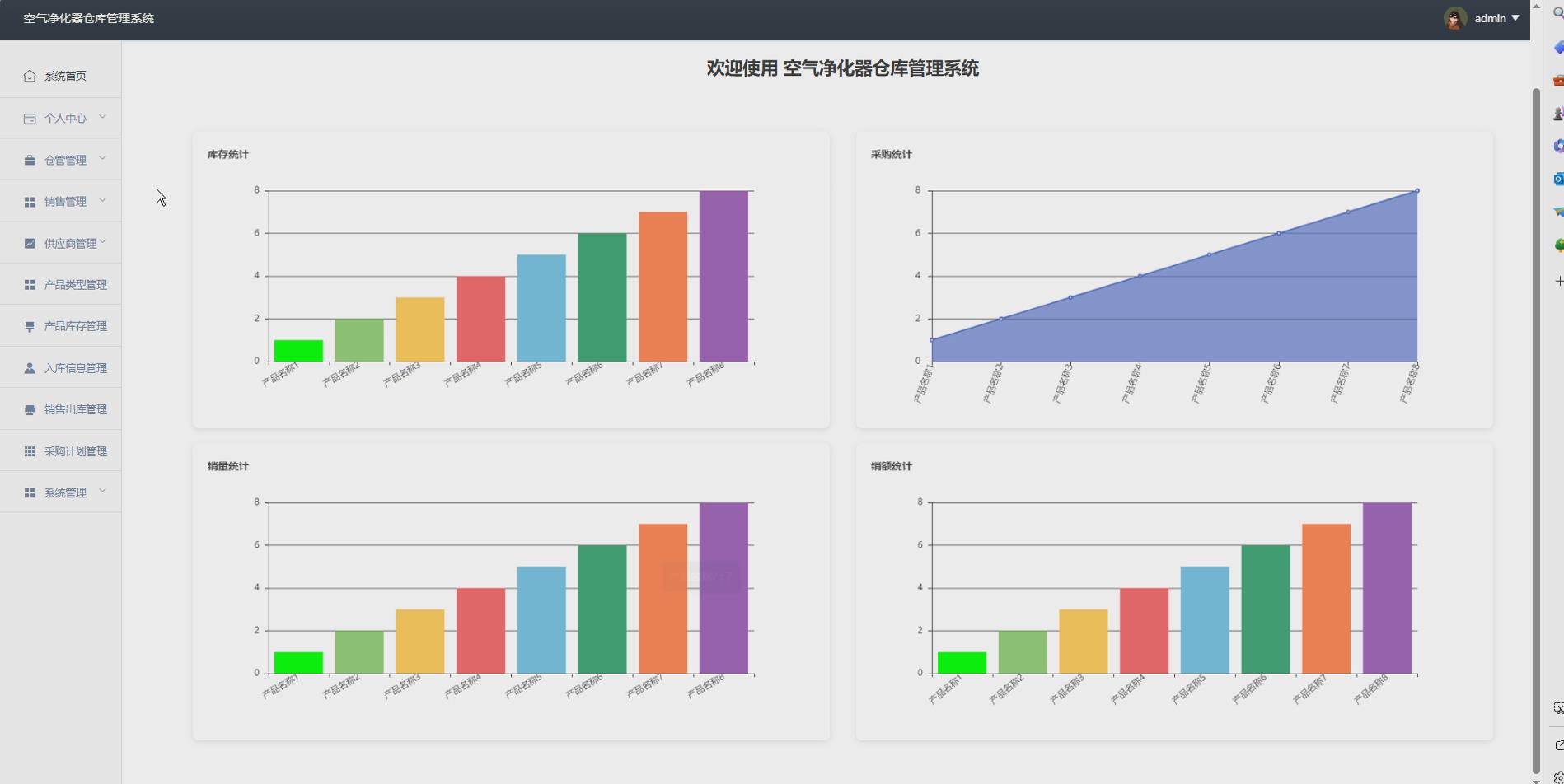
Task: Click the 产品类型管理 grid icon
Action: pyautogui.click(x=30, y=285)
